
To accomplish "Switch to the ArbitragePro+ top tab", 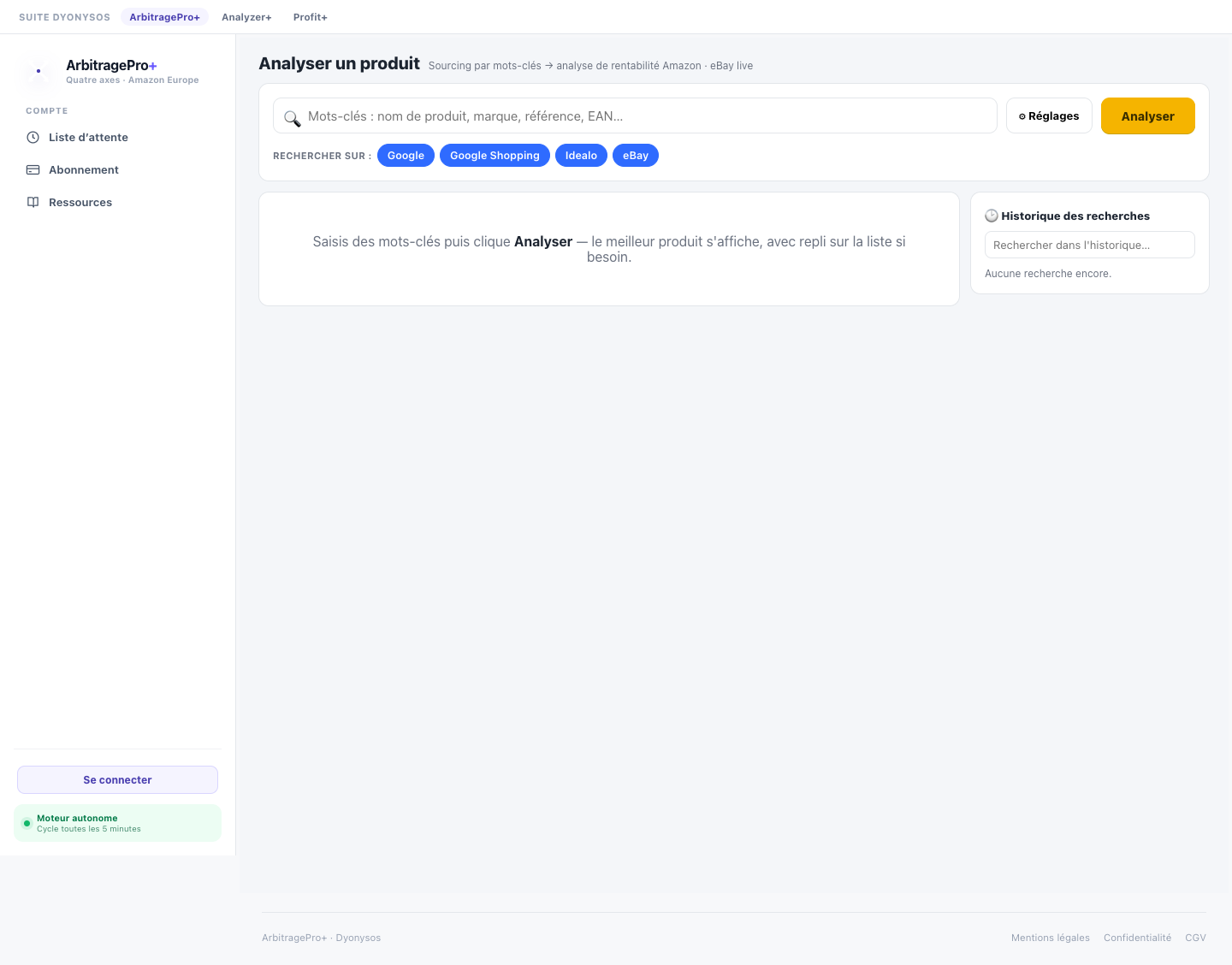I will (x=164, y=17).
